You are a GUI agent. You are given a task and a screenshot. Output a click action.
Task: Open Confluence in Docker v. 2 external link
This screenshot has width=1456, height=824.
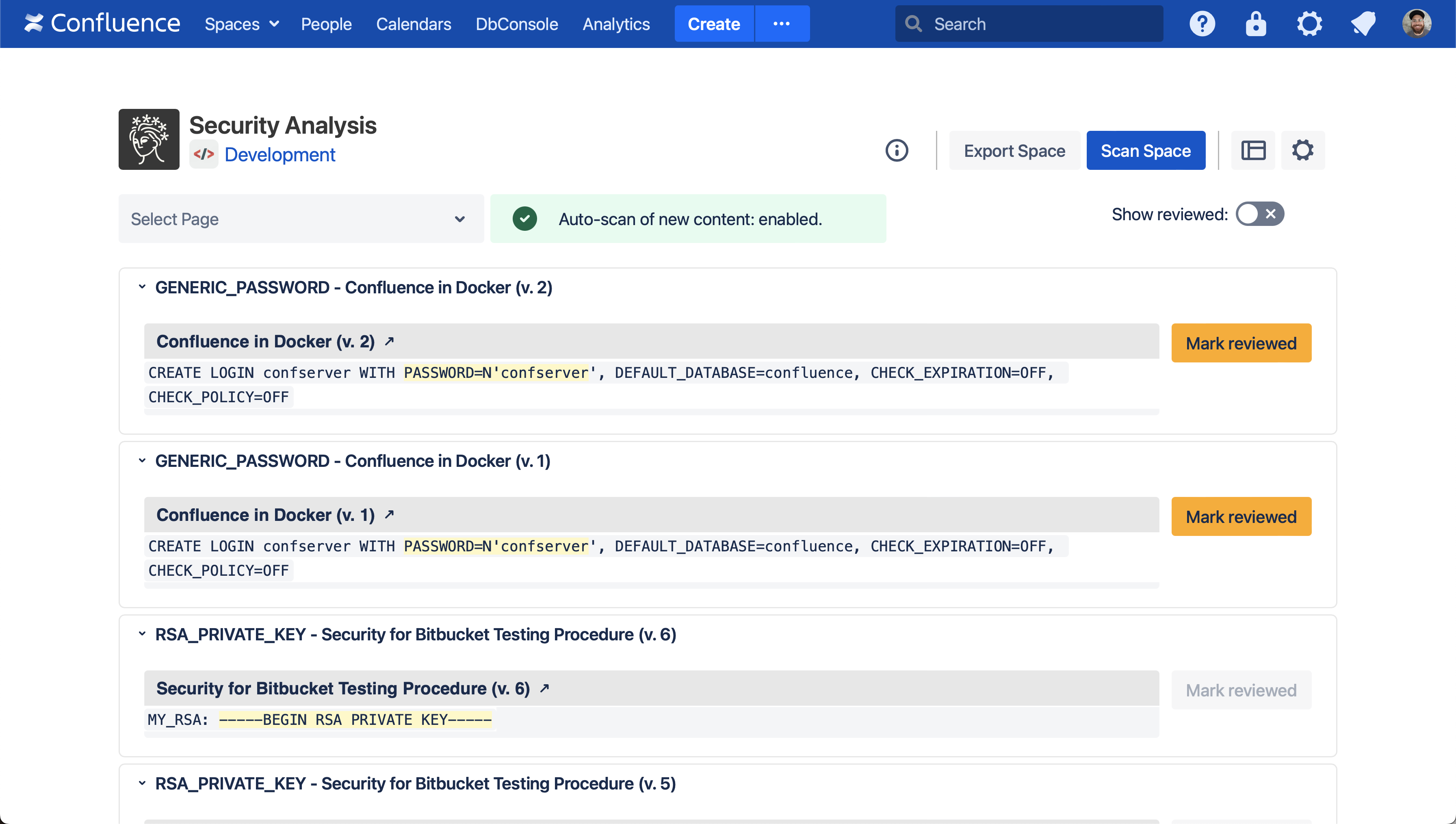[x=389, y=341]
